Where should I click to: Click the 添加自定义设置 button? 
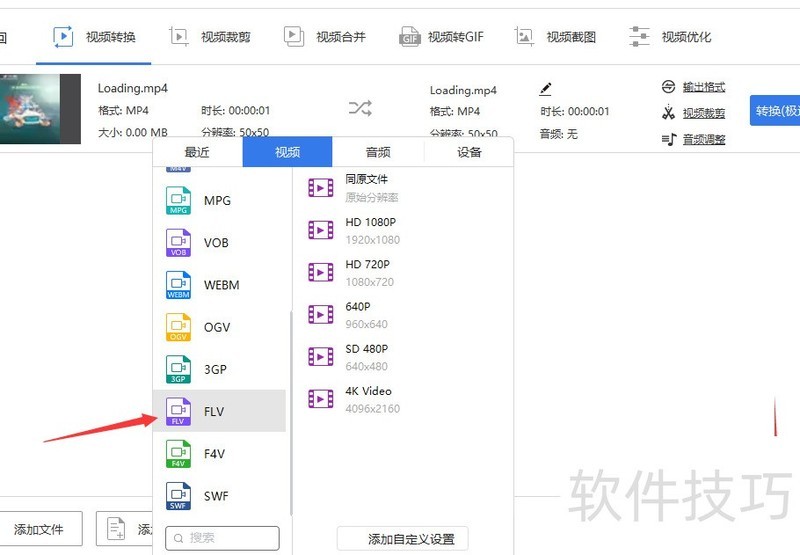[402, 539]
